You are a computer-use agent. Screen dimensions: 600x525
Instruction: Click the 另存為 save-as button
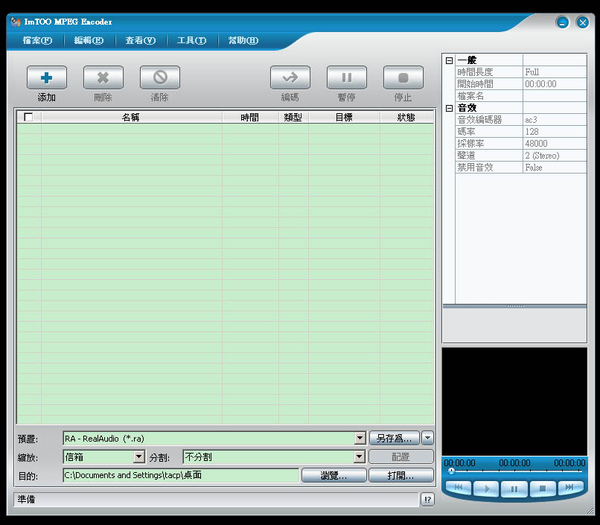click(x=394, y=438)
